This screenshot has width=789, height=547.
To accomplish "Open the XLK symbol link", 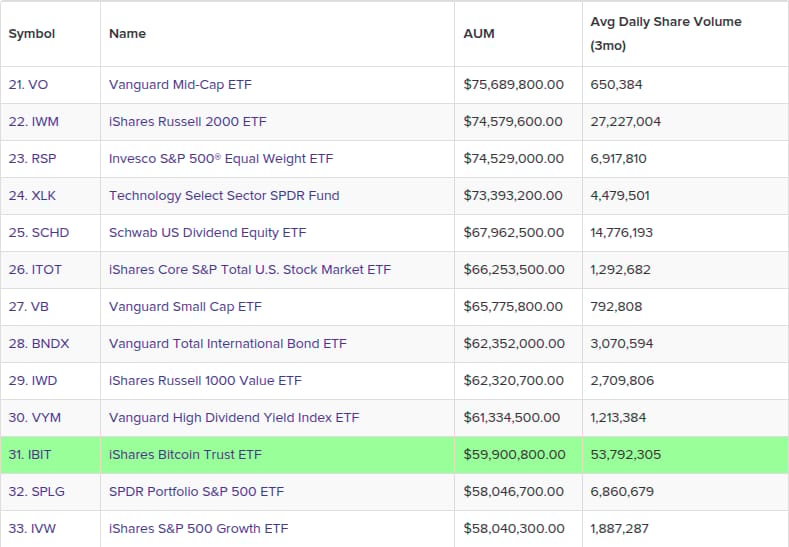I will [x=32, y=196].
